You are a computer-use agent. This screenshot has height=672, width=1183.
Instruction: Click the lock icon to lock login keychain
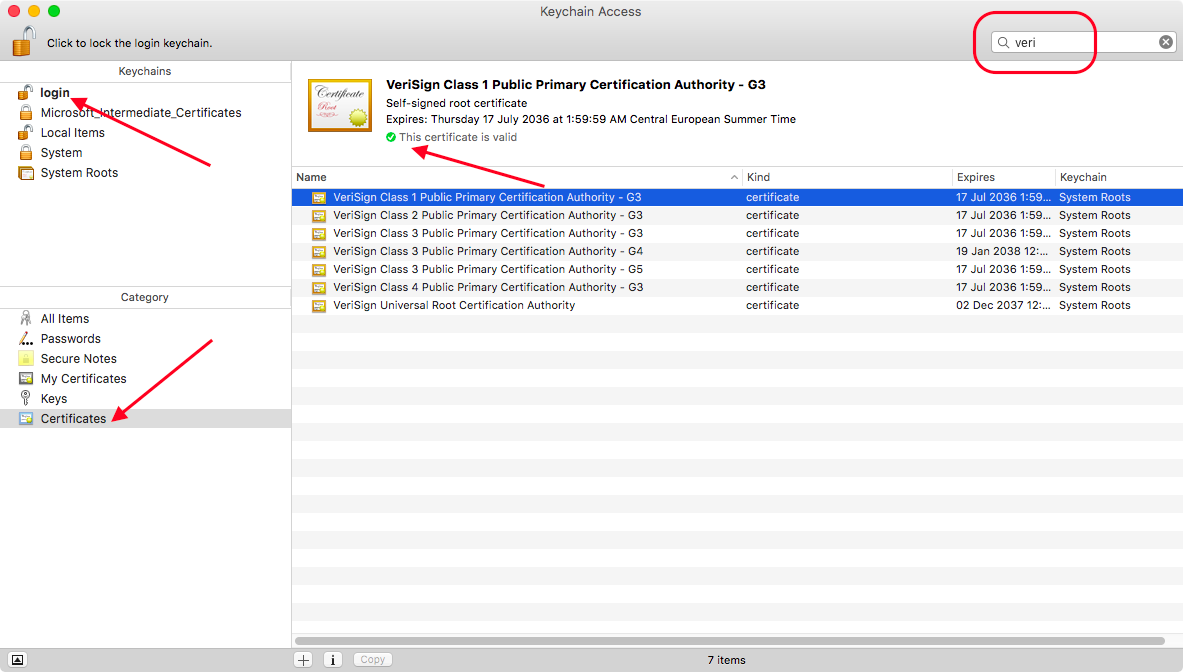pyautogui.click(x=24, y=41)
